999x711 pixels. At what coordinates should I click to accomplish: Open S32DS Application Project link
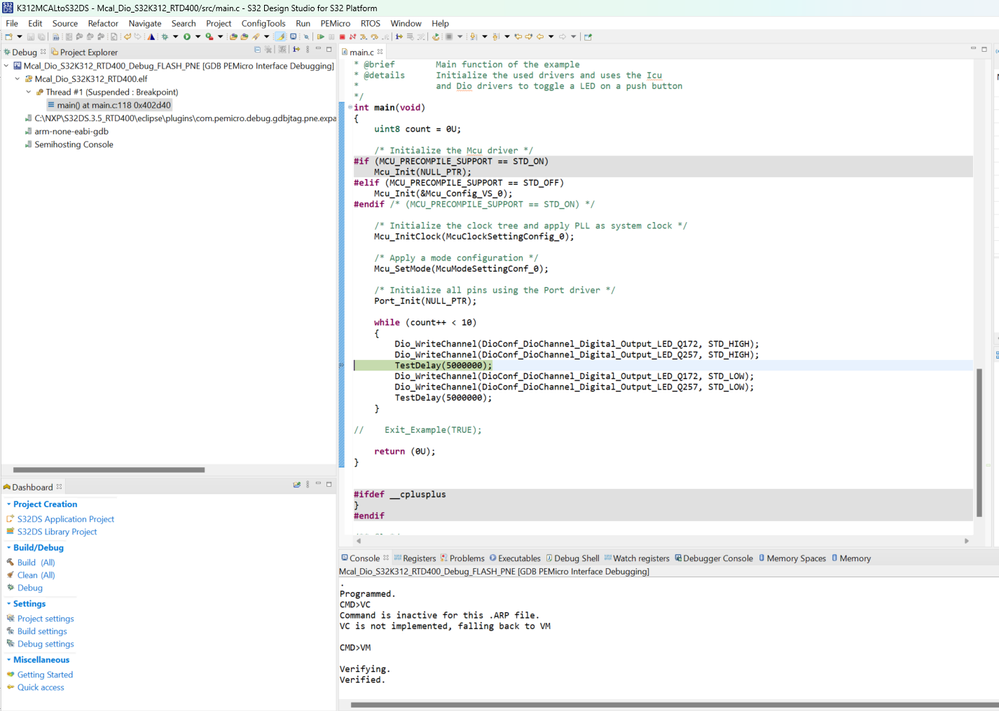(66, 519)
